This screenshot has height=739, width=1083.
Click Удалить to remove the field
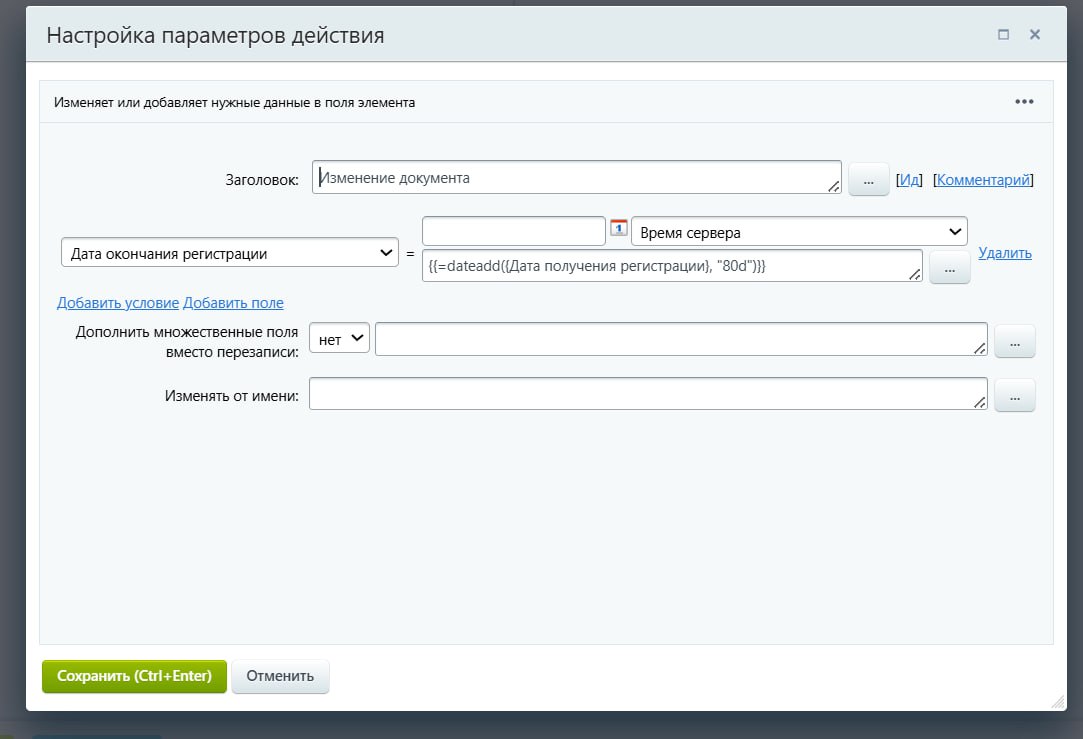[1005, 253]
